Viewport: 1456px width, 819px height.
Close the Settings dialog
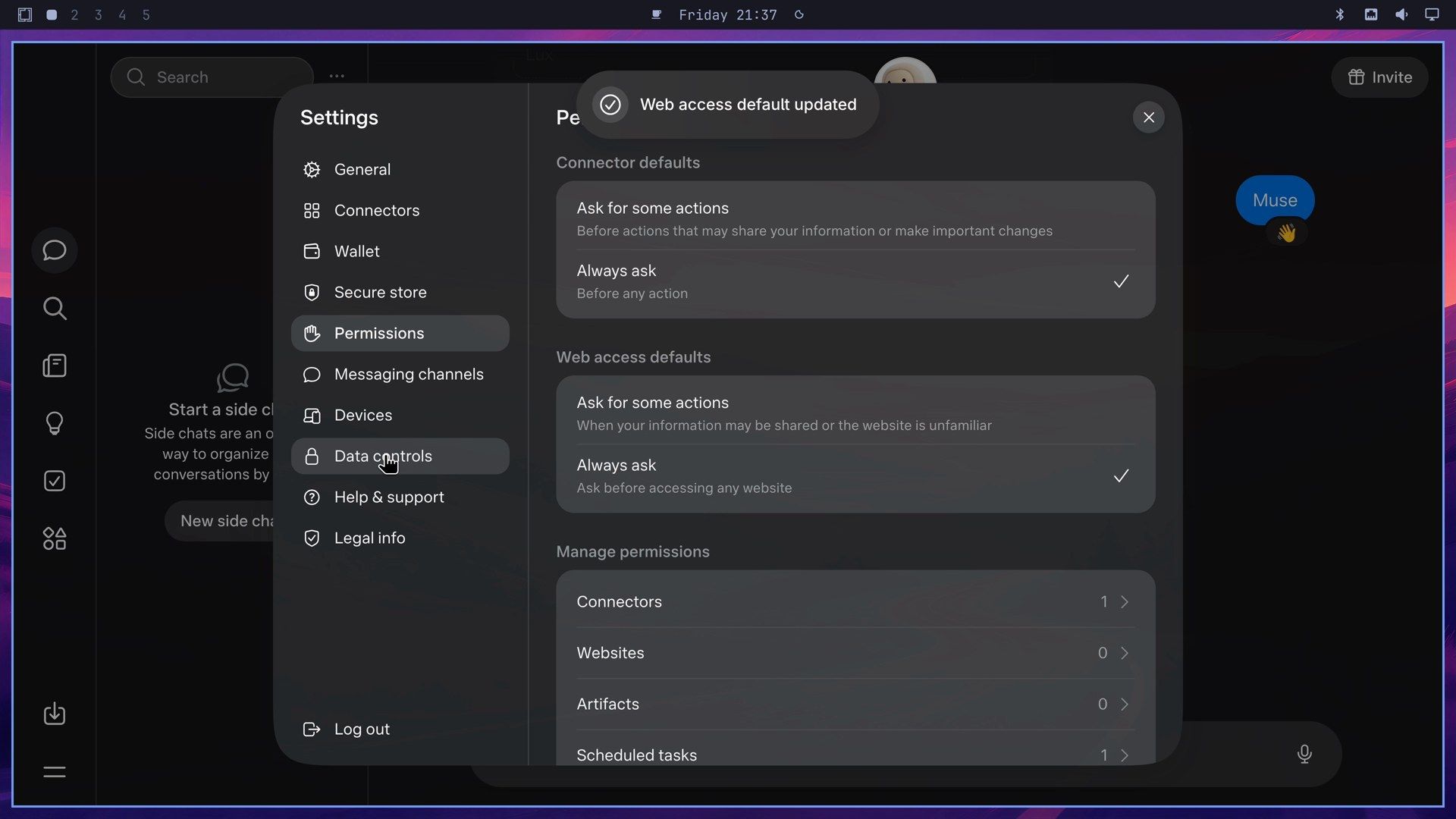click(1148, 117)
